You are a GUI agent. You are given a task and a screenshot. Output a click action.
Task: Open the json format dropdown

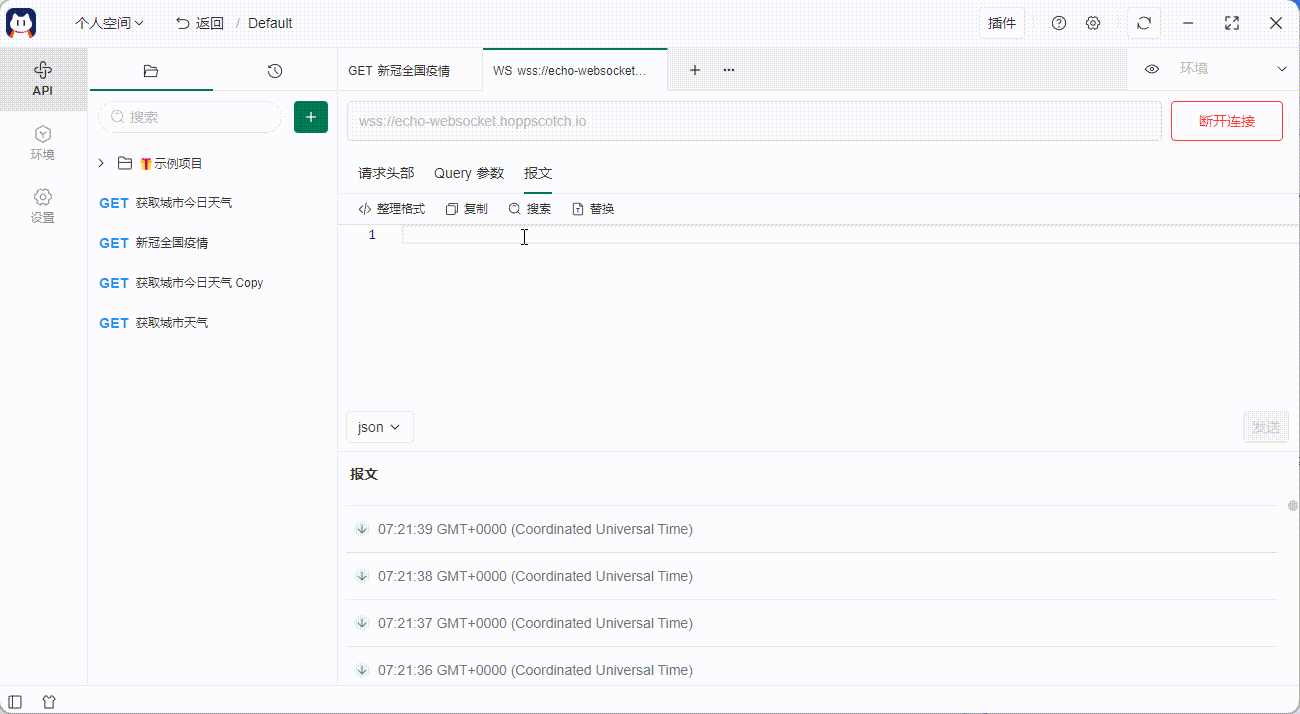coord(380,427)
